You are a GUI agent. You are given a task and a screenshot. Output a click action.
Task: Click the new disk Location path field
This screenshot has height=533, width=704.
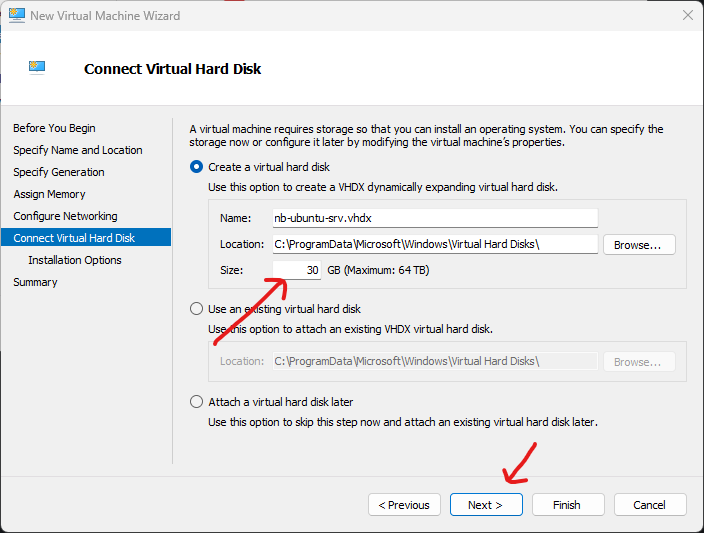tap(434, 244)
